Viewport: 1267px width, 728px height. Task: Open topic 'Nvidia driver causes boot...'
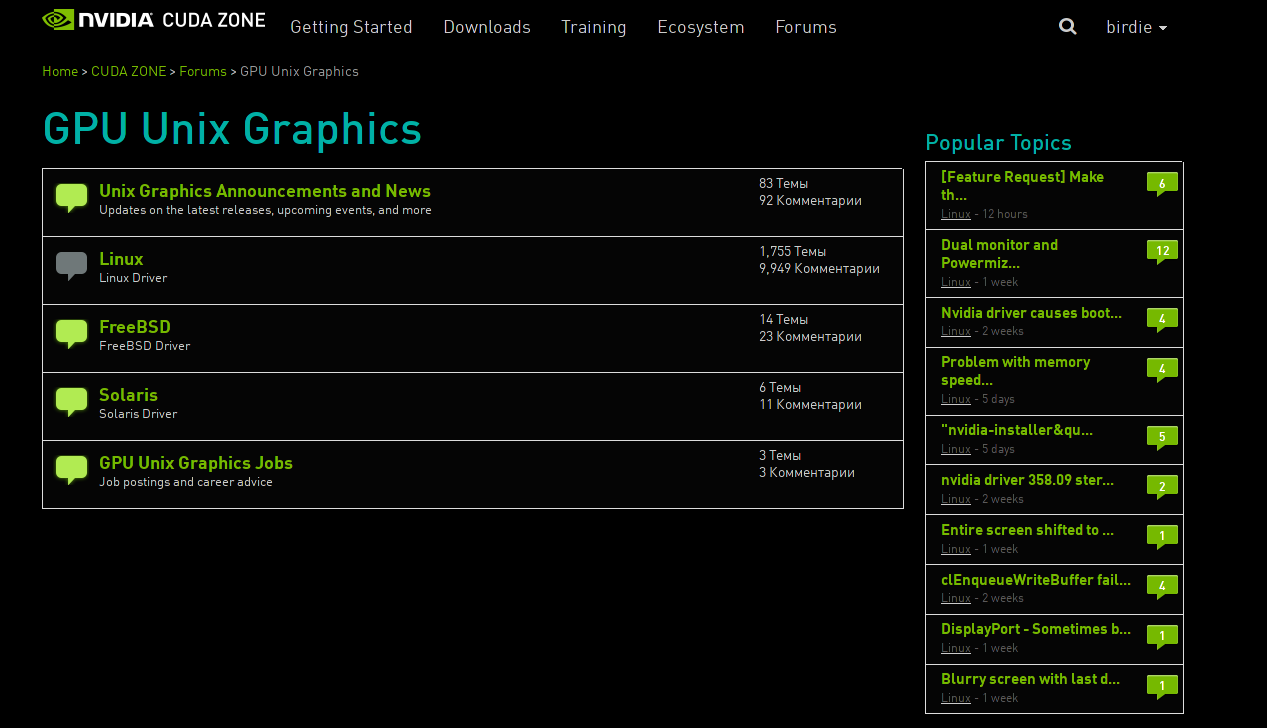tap(1031, 313)
